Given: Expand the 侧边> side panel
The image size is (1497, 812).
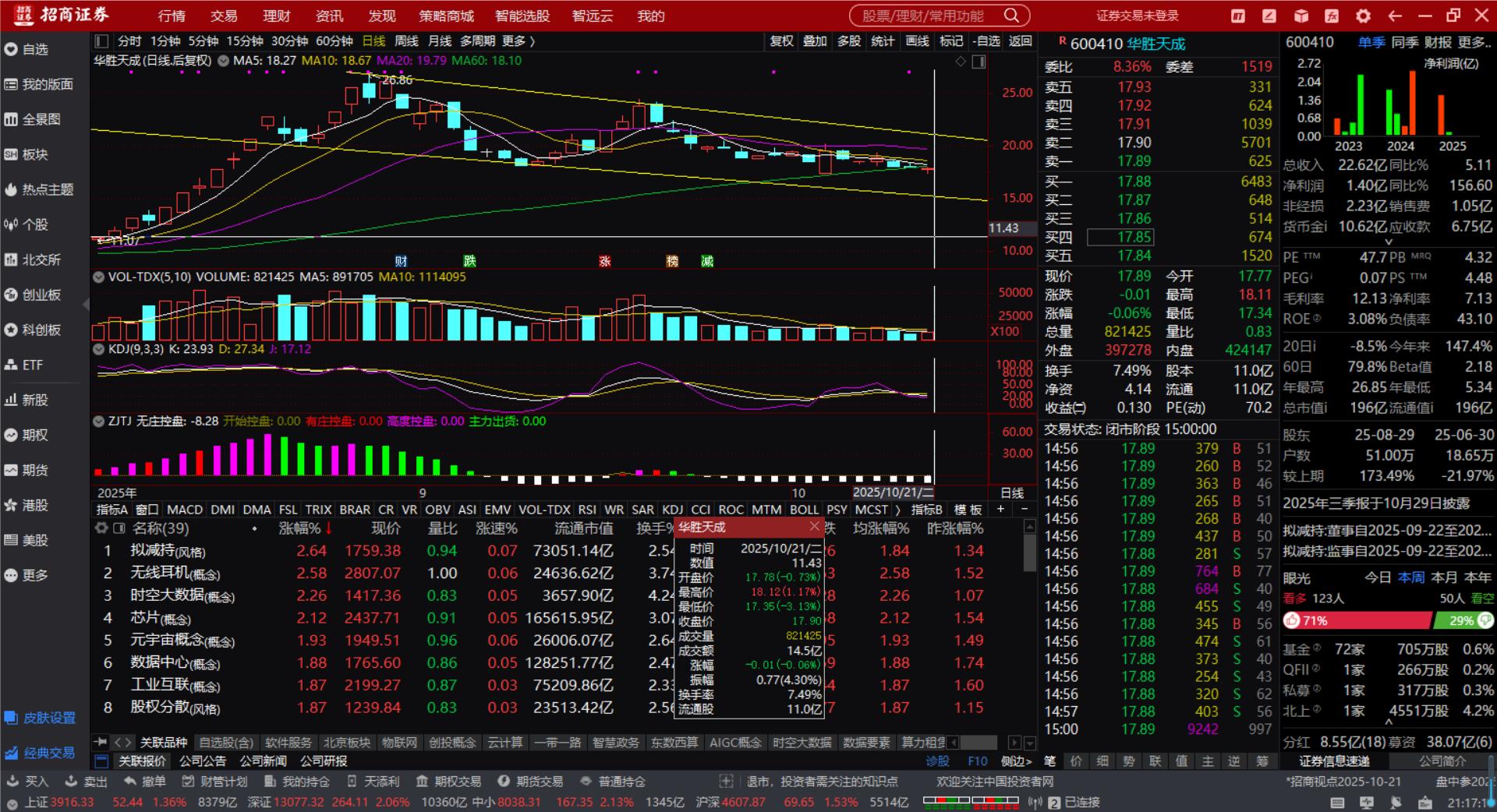Looking at the screenshot, I should 1017,761.
